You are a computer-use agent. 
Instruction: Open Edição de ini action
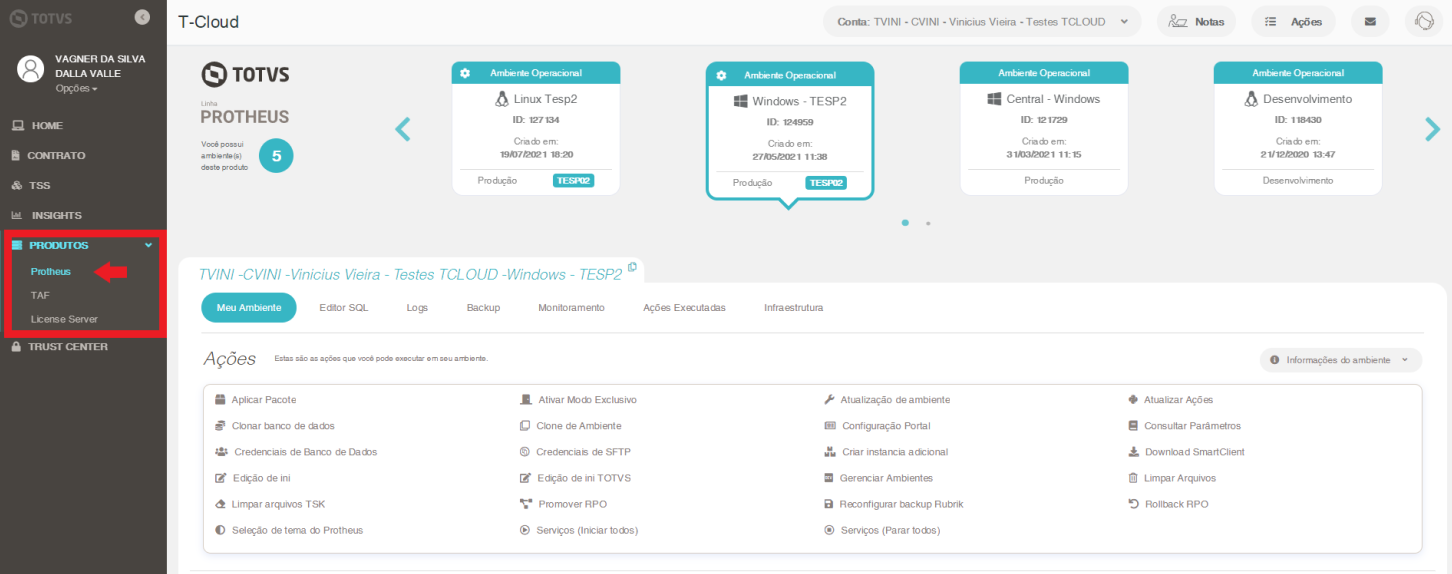pos(253,478)
